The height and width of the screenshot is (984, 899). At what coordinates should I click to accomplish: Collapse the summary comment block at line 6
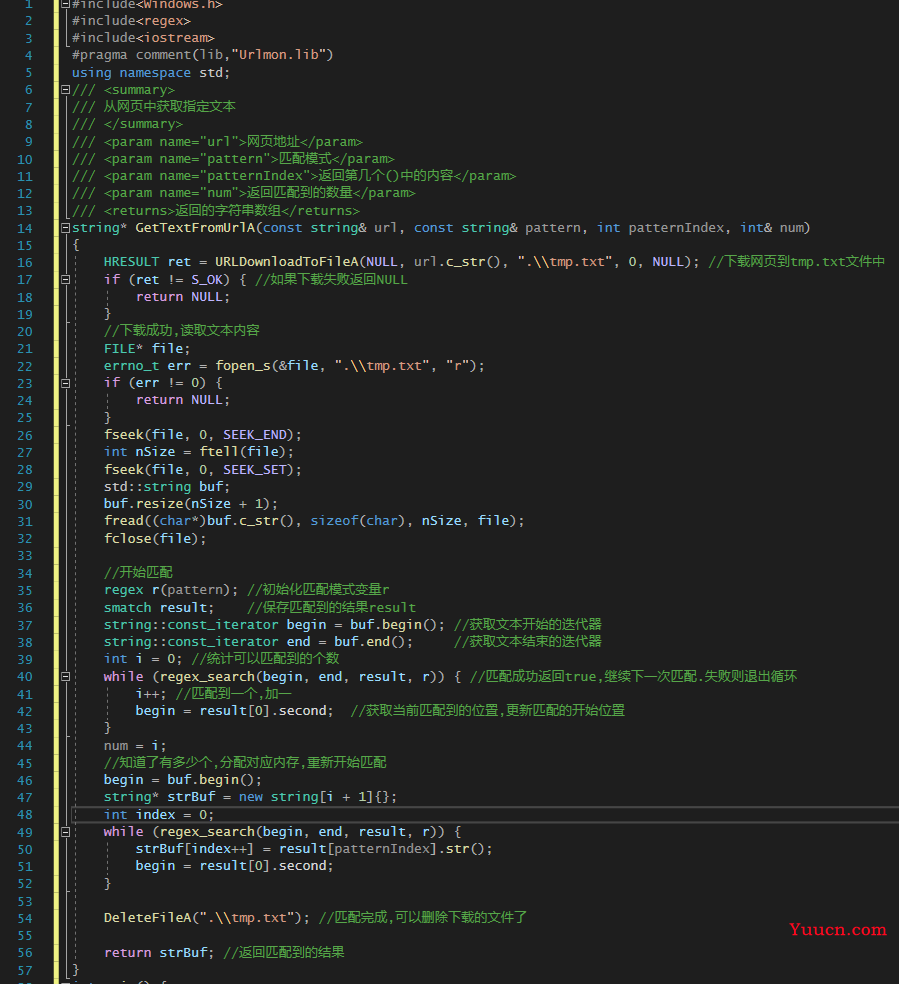65,90
